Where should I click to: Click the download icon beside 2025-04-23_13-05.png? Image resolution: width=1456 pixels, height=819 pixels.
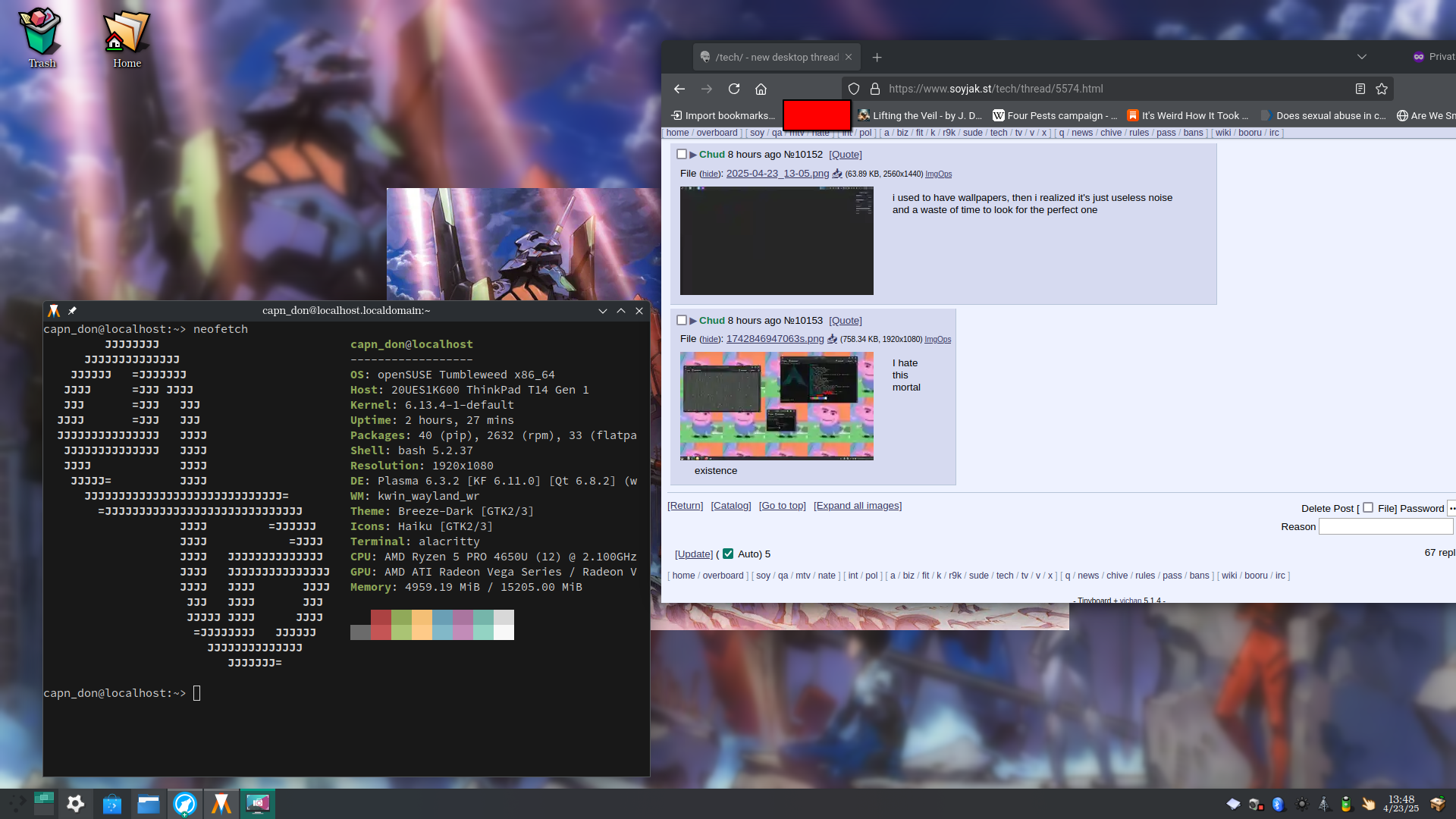(837, 174)
